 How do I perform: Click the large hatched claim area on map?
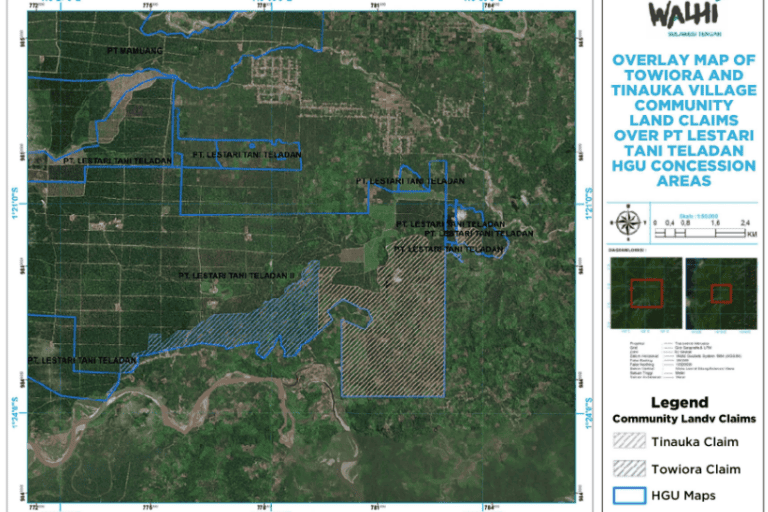click(392, 340)
